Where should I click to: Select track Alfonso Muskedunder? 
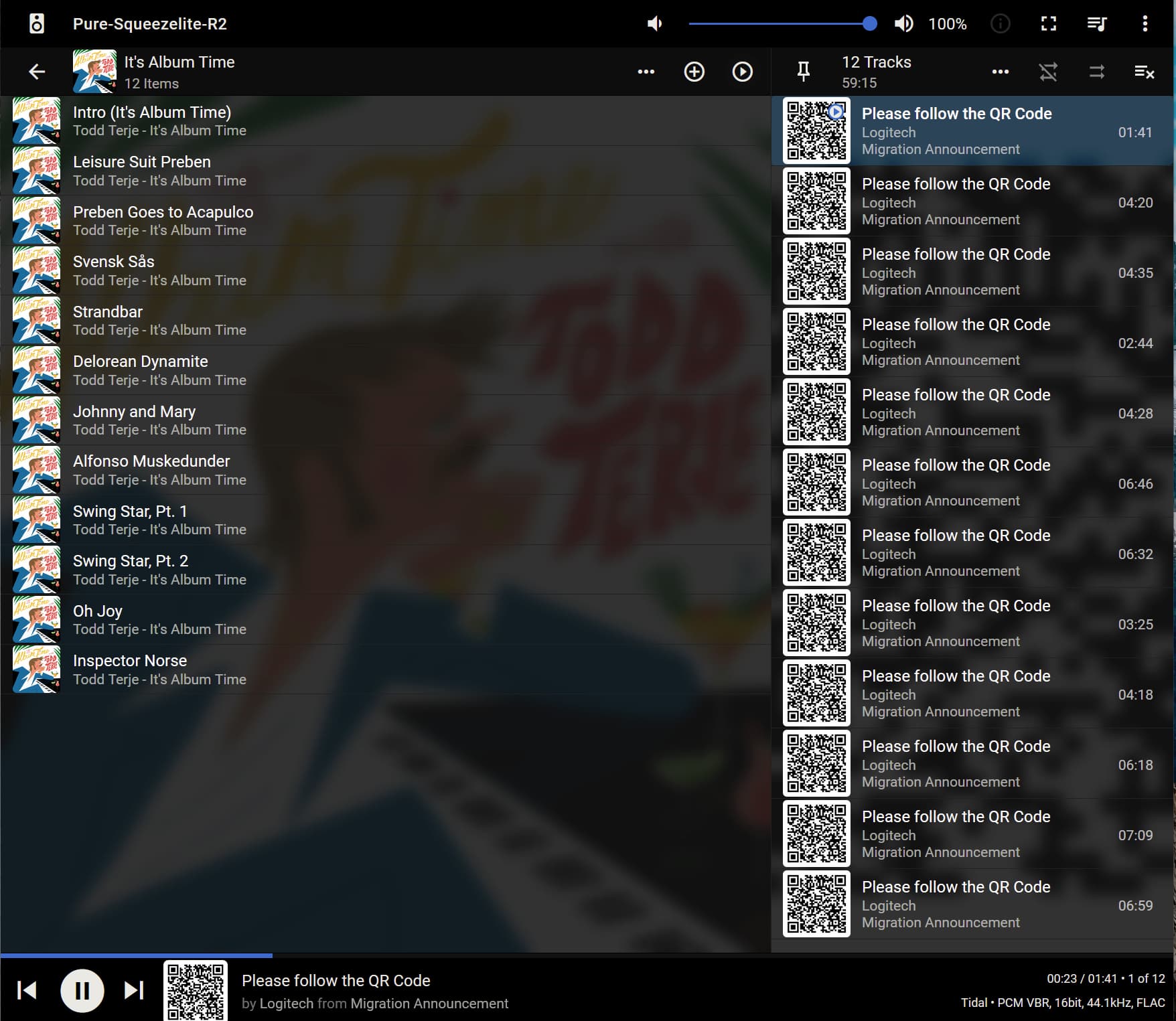(386, 470)
